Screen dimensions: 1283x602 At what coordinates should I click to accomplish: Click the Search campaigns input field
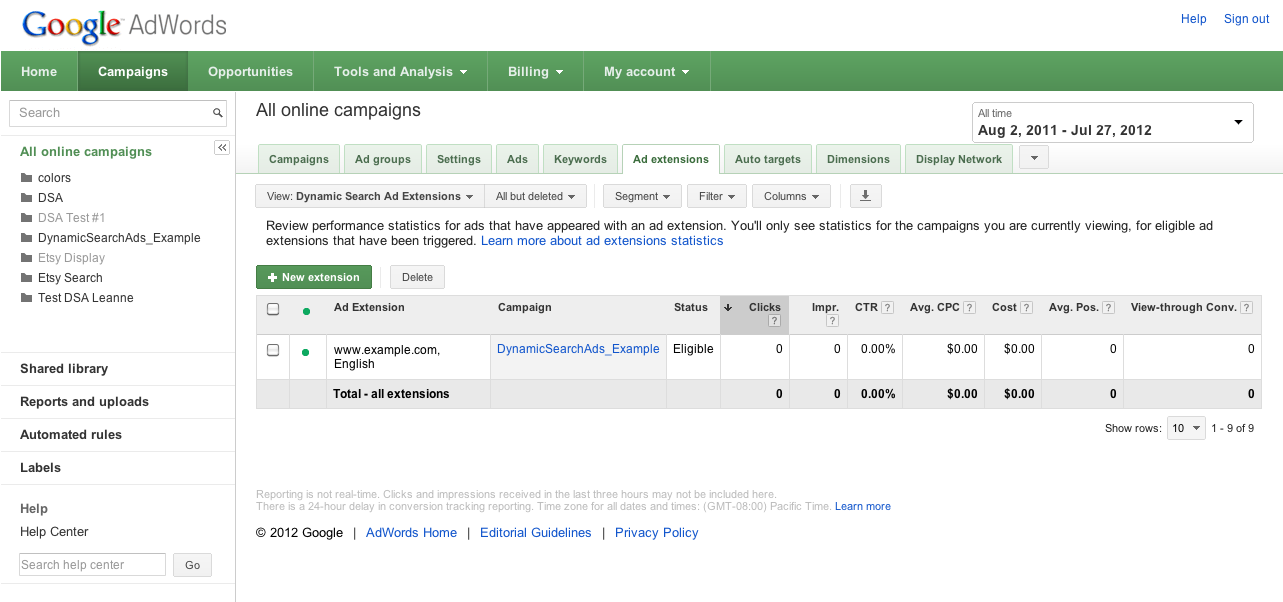pyautogui.click(x=110, y=113)
